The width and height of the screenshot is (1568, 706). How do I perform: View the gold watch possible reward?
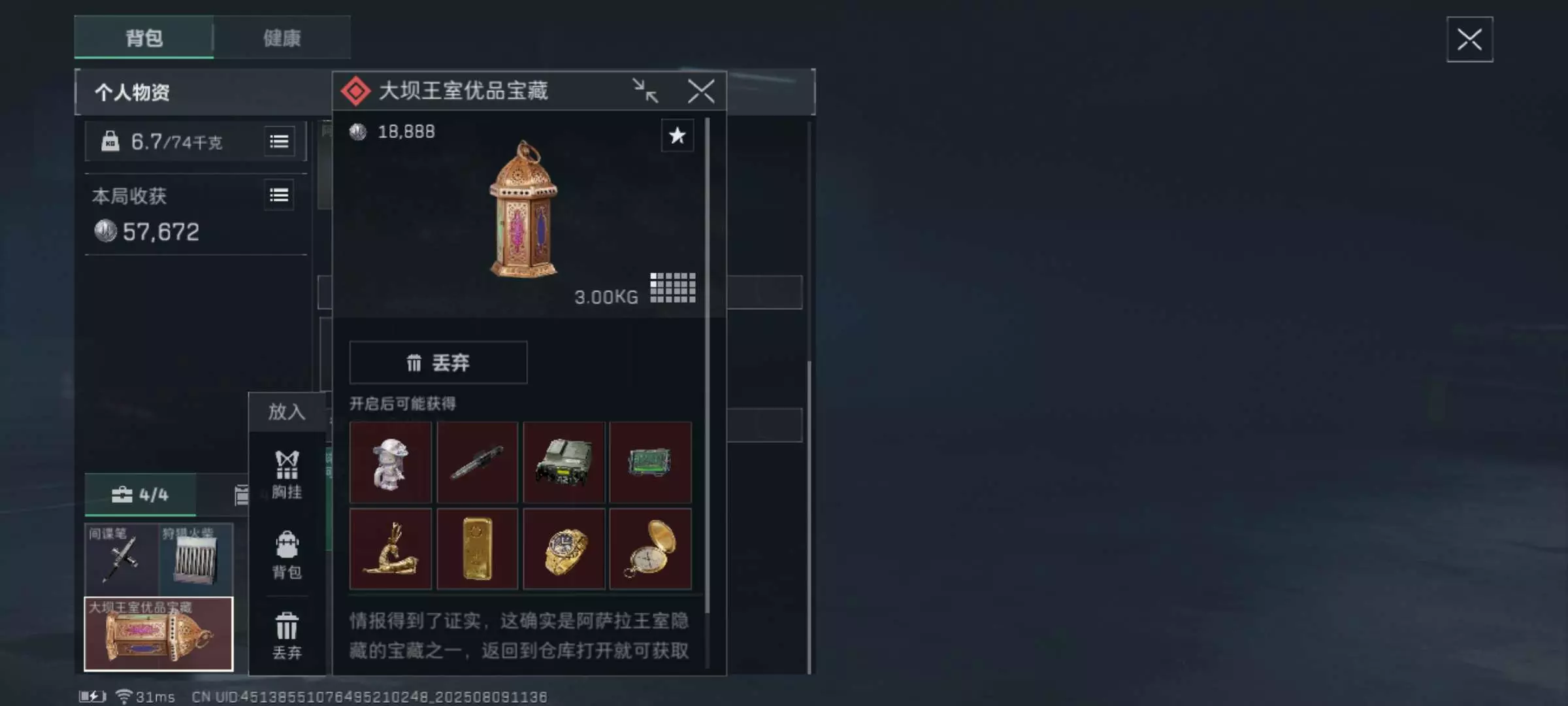tap(564, 549)
